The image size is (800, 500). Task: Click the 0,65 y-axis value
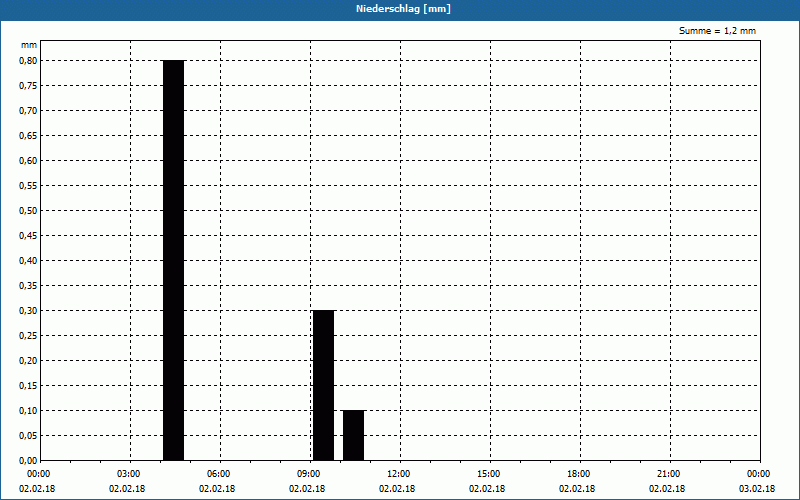point(28,136)
